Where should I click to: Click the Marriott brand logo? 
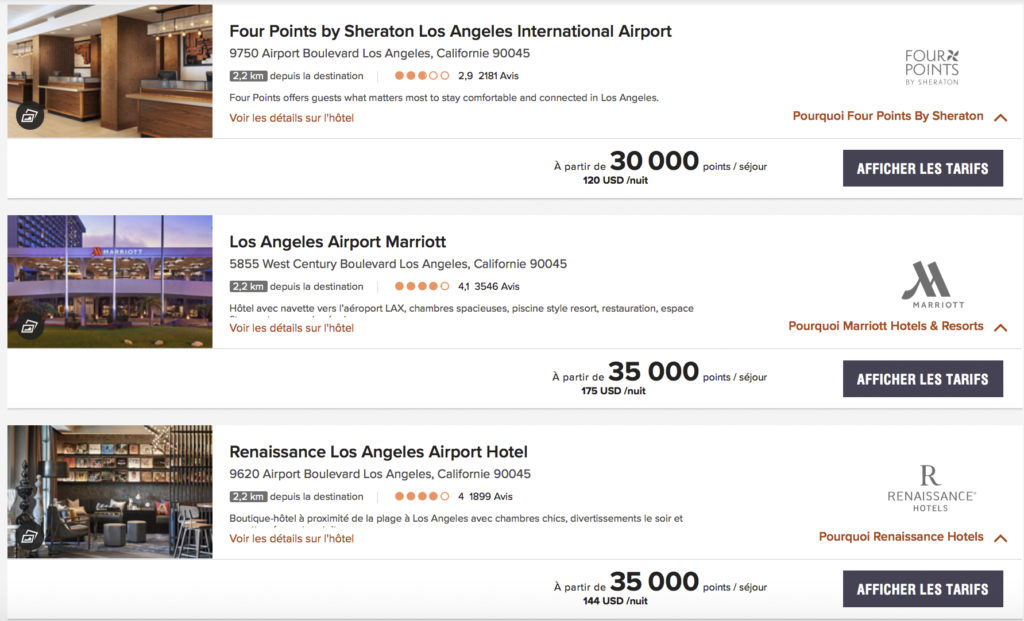click(932, 284)
